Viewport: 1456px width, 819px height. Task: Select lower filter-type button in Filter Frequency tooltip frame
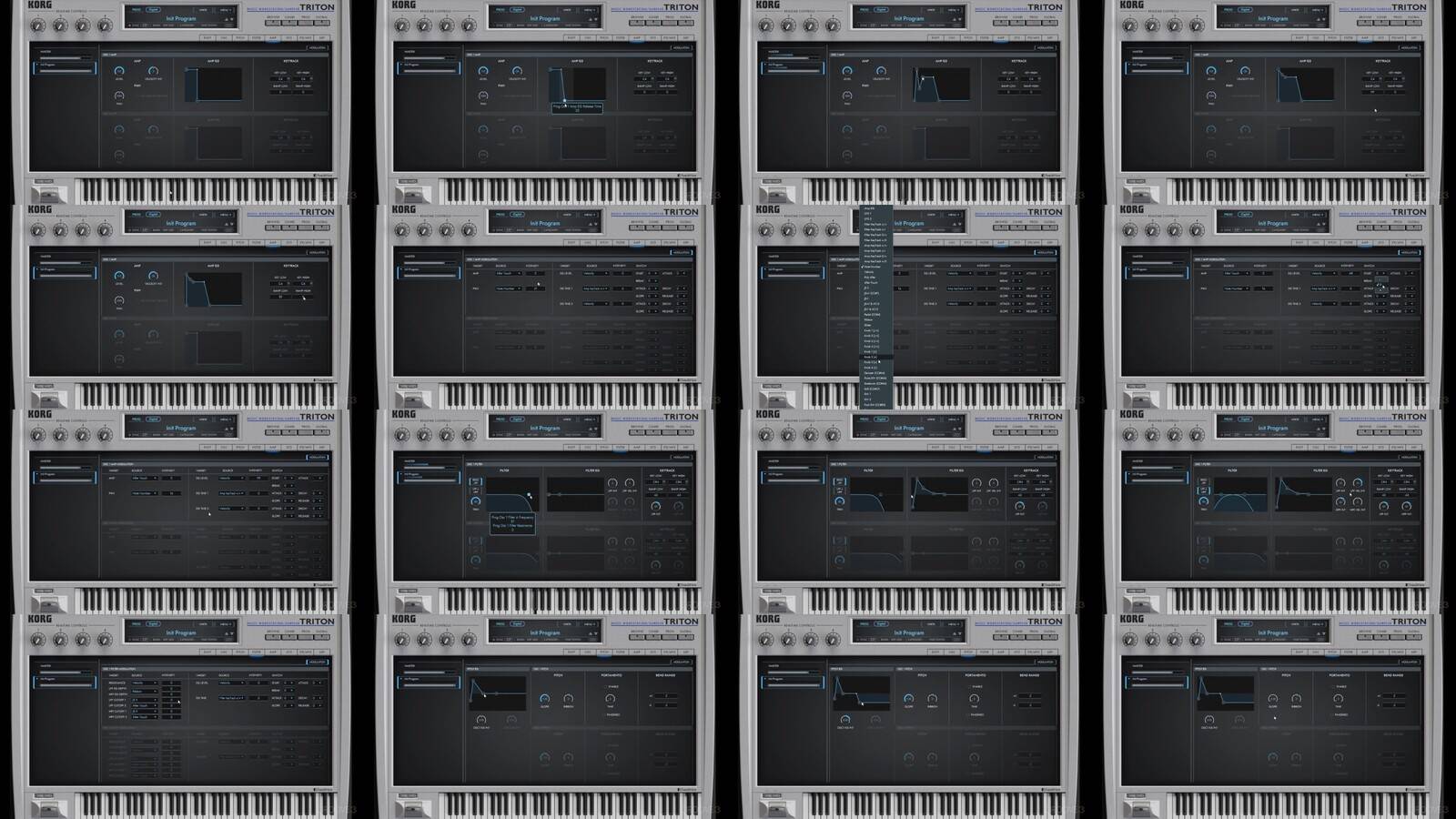pos(475,490)
